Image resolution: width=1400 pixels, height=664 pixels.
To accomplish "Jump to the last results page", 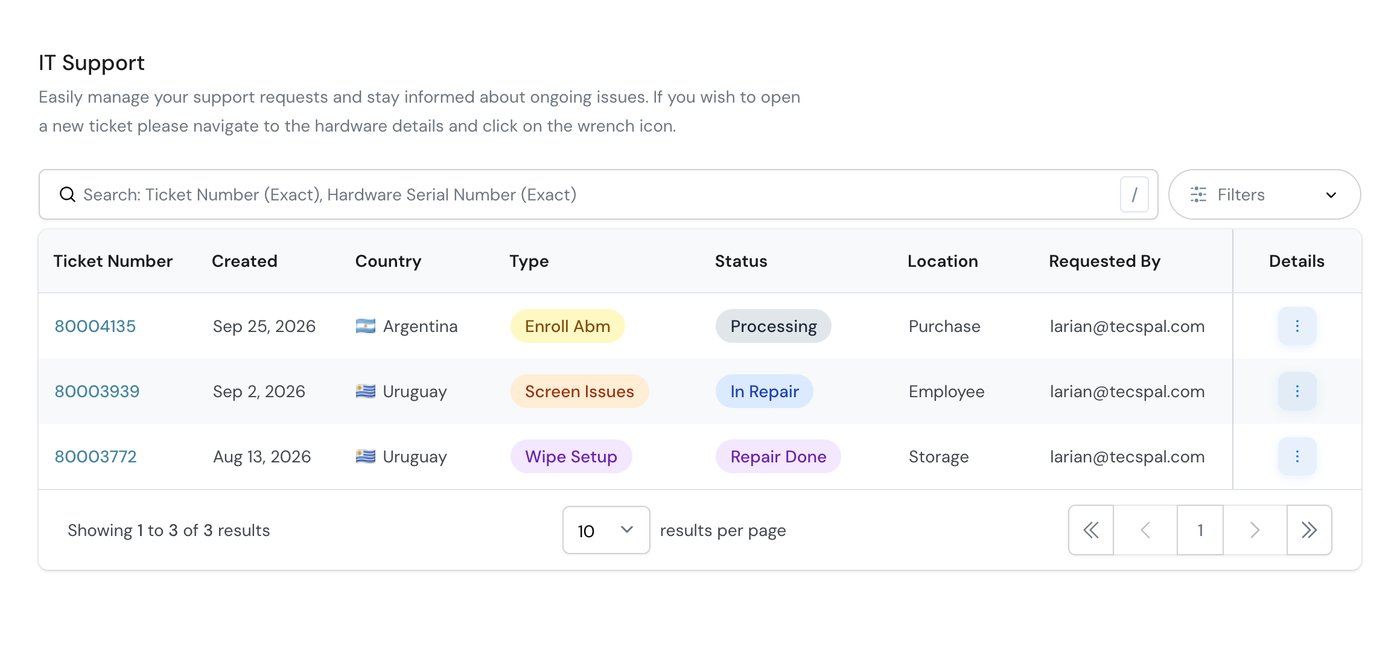I will 1309,530.
